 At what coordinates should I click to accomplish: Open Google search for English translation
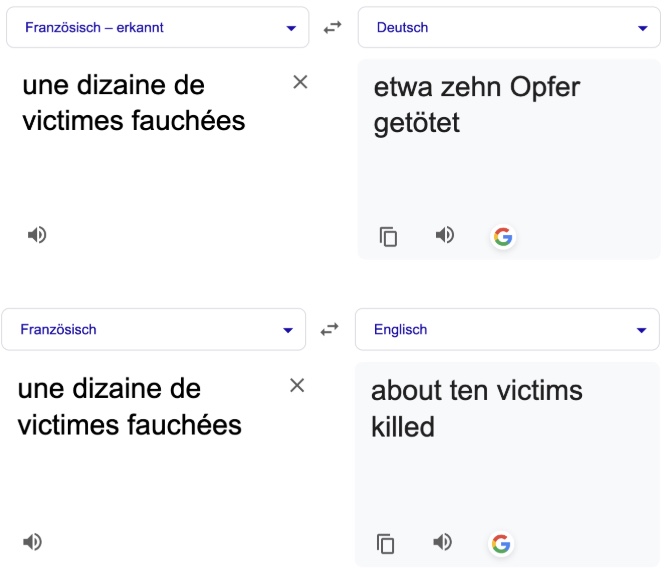point(501,544)
